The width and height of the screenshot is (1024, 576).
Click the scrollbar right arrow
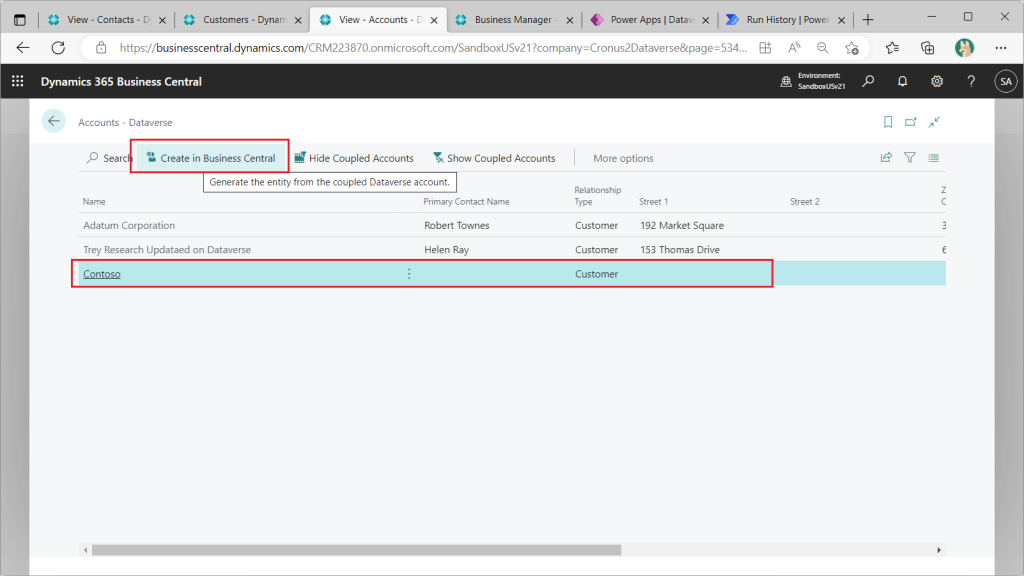click(938, 550)
